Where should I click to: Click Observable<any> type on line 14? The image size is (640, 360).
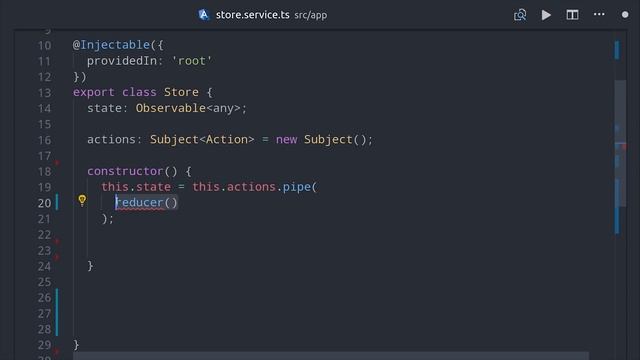coord(188,108)
